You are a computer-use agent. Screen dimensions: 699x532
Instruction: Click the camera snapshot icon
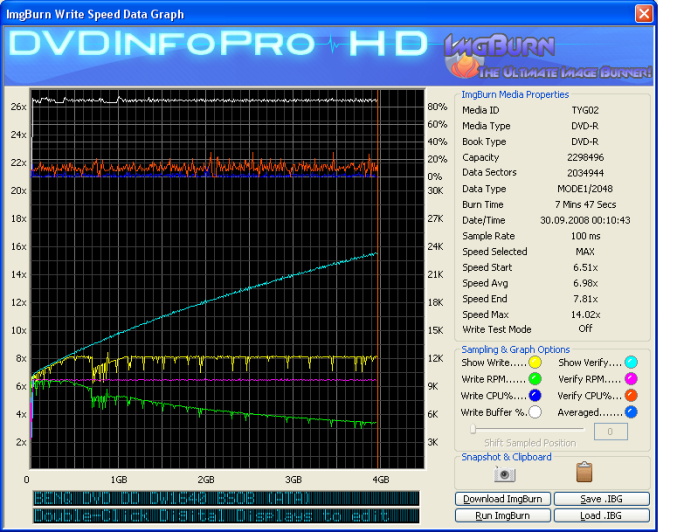pyautogui.click(x=505, y=473)
